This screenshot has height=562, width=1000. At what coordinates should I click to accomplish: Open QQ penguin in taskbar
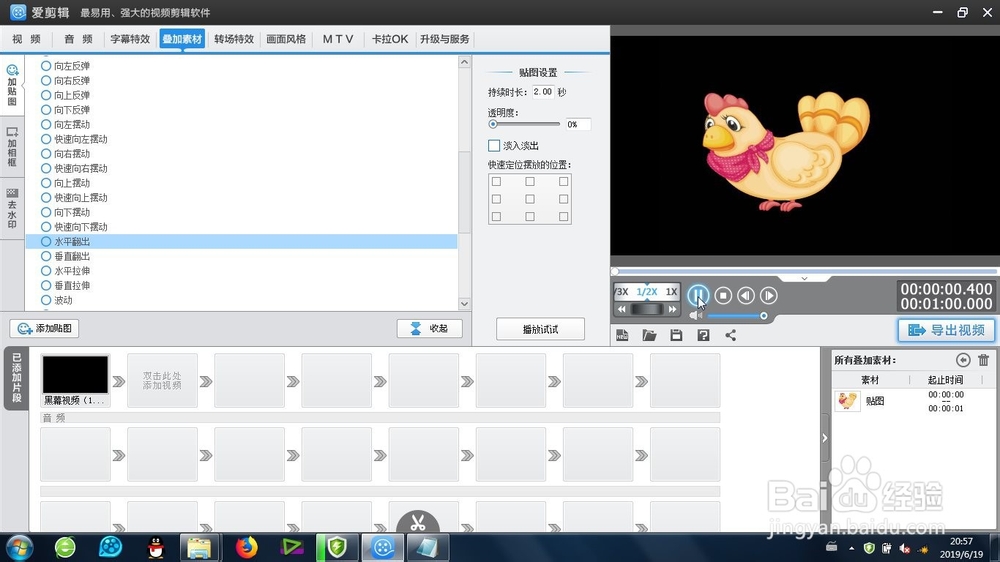point(156,547)
